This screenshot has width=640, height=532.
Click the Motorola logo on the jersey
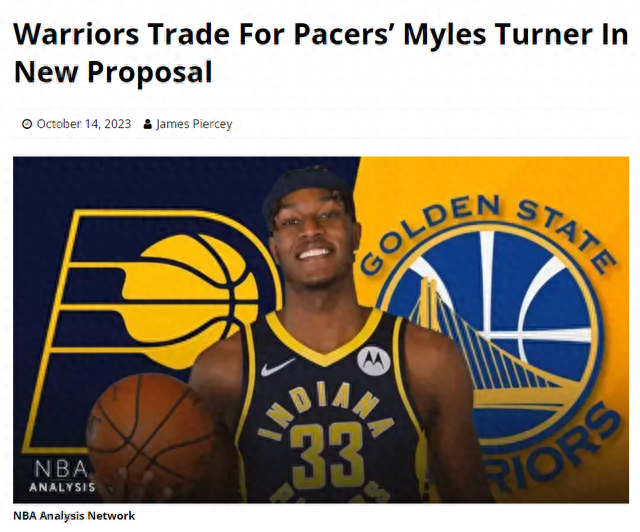[x=374, y=360]
